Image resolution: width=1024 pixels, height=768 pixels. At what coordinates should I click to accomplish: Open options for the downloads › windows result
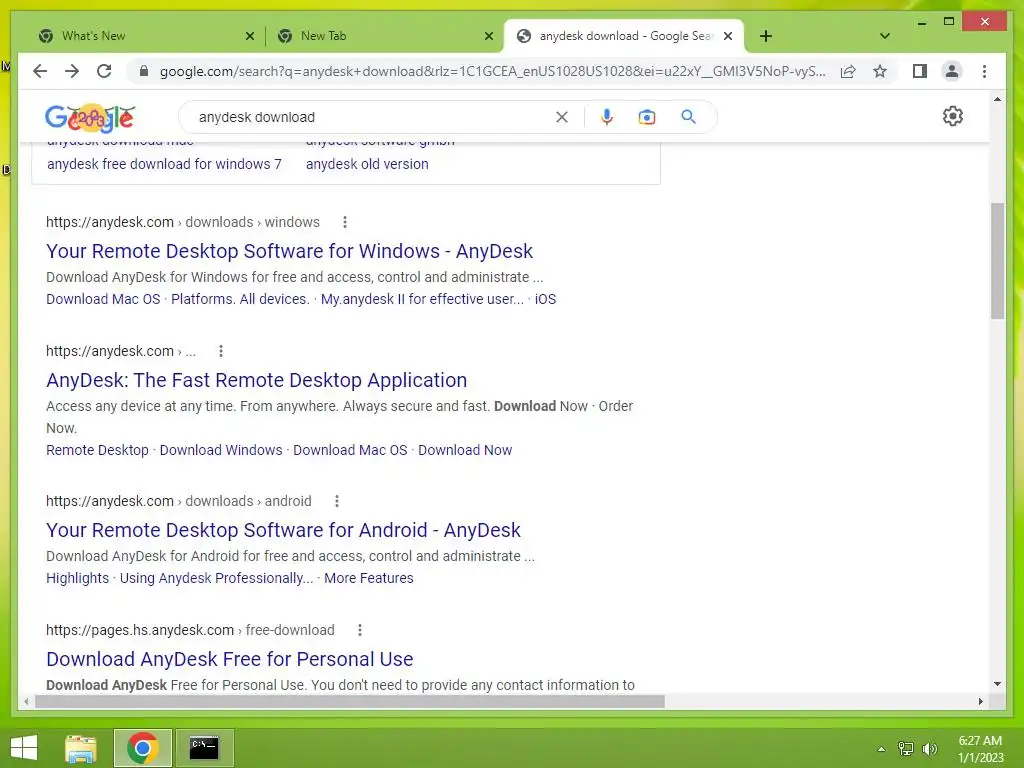point(345,222)
